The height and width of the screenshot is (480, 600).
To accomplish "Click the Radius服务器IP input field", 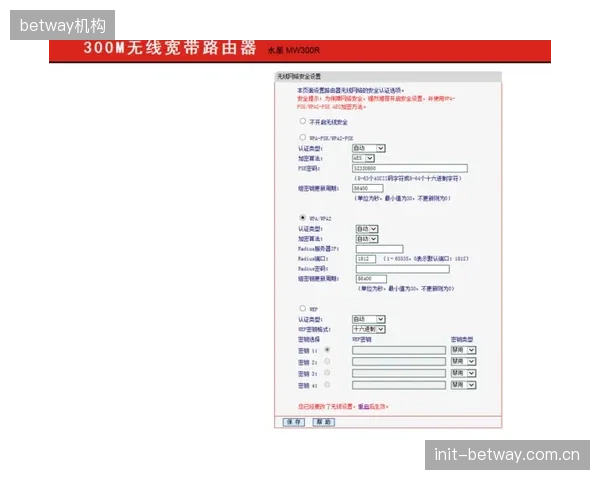I will (380, 249).
